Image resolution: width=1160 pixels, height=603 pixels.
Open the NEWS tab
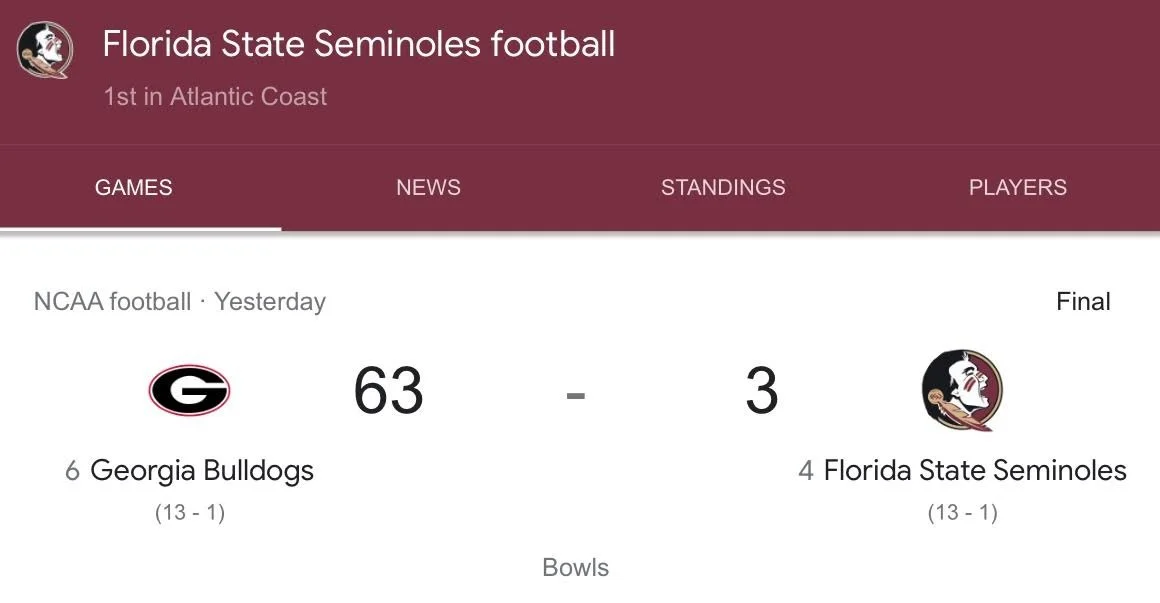point(428,187)
